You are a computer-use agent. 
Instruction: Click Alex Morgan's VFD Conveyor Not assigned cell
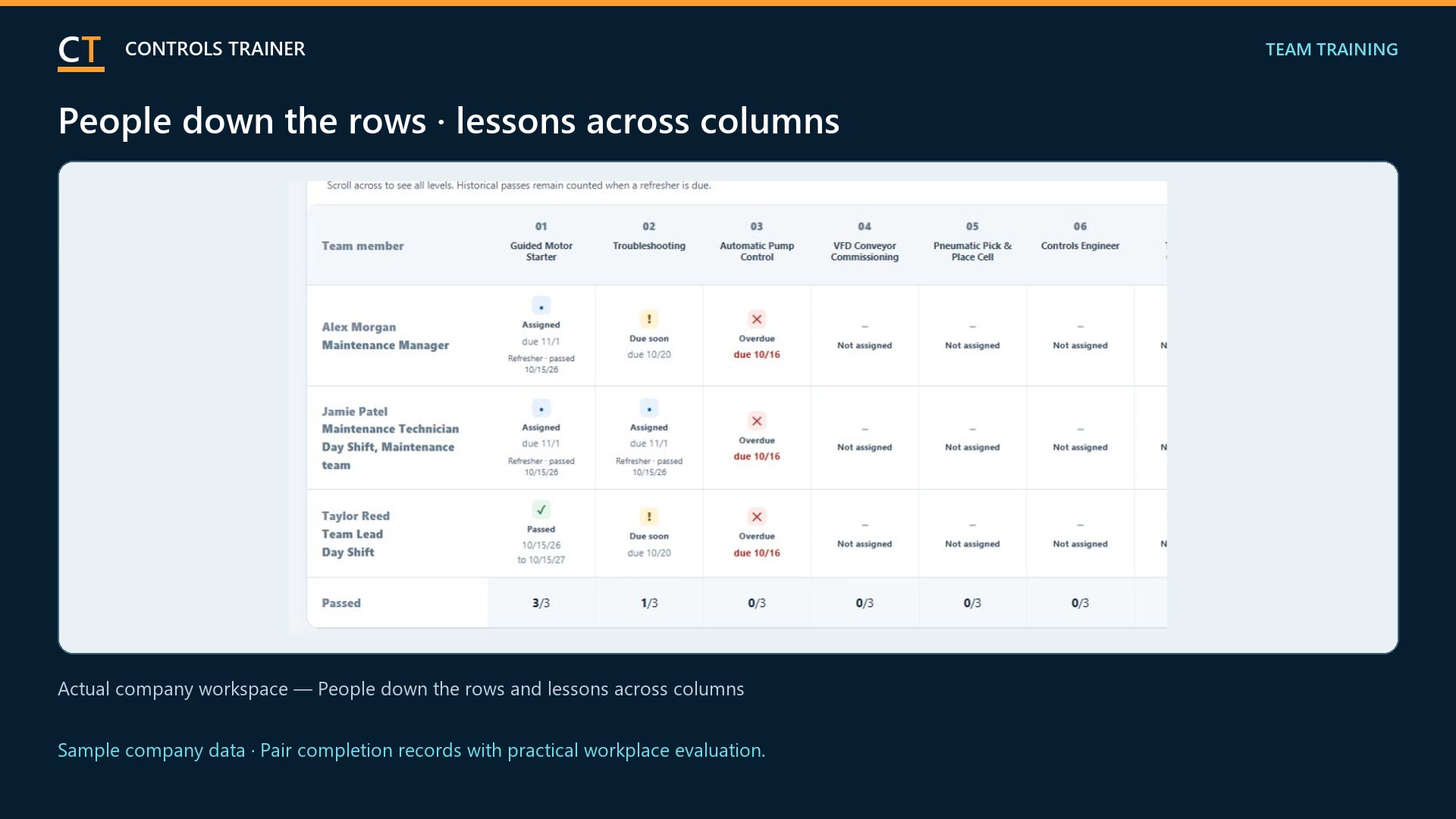tap(864, 337)
